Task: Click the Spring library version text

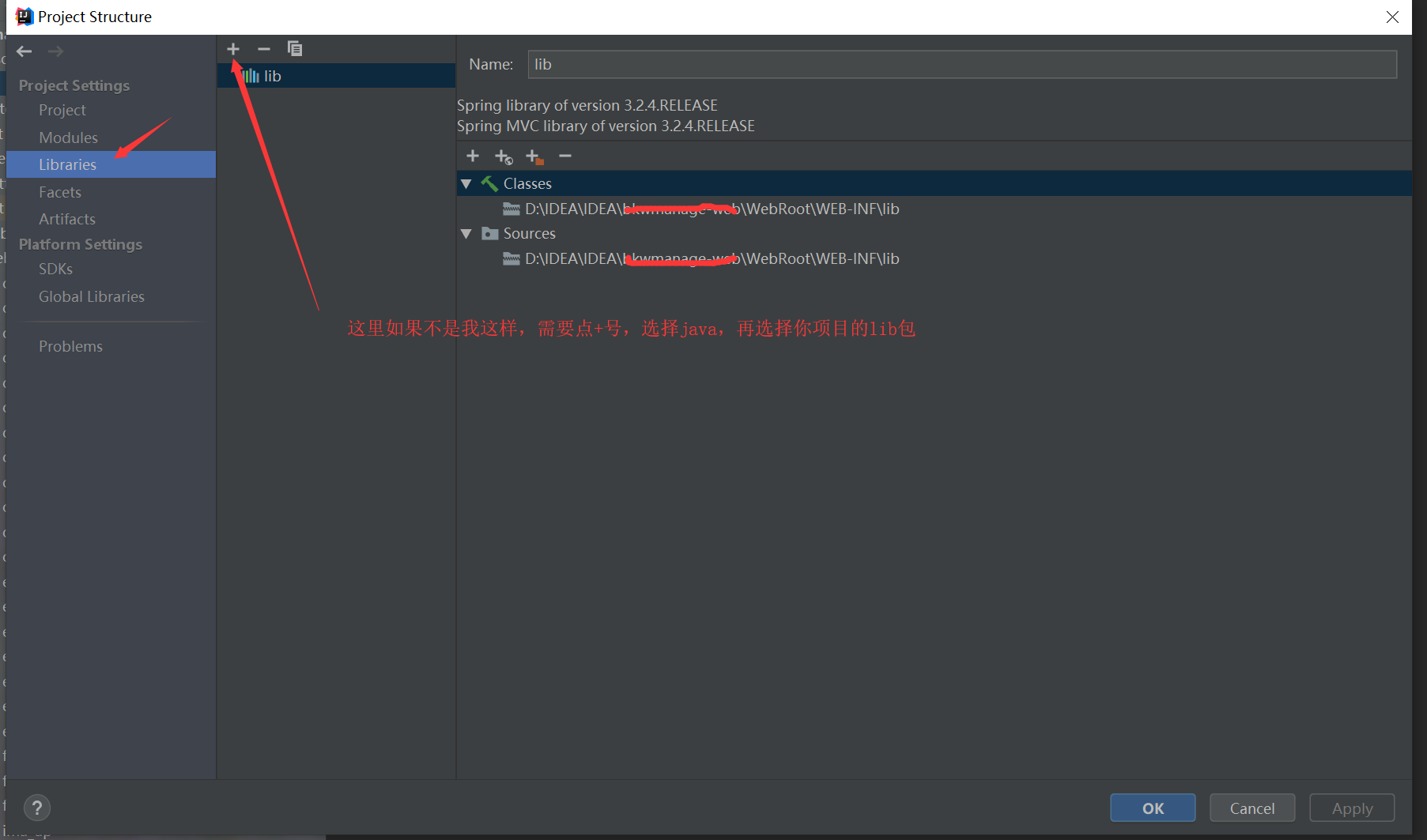Action: click(x=587, y=105)
